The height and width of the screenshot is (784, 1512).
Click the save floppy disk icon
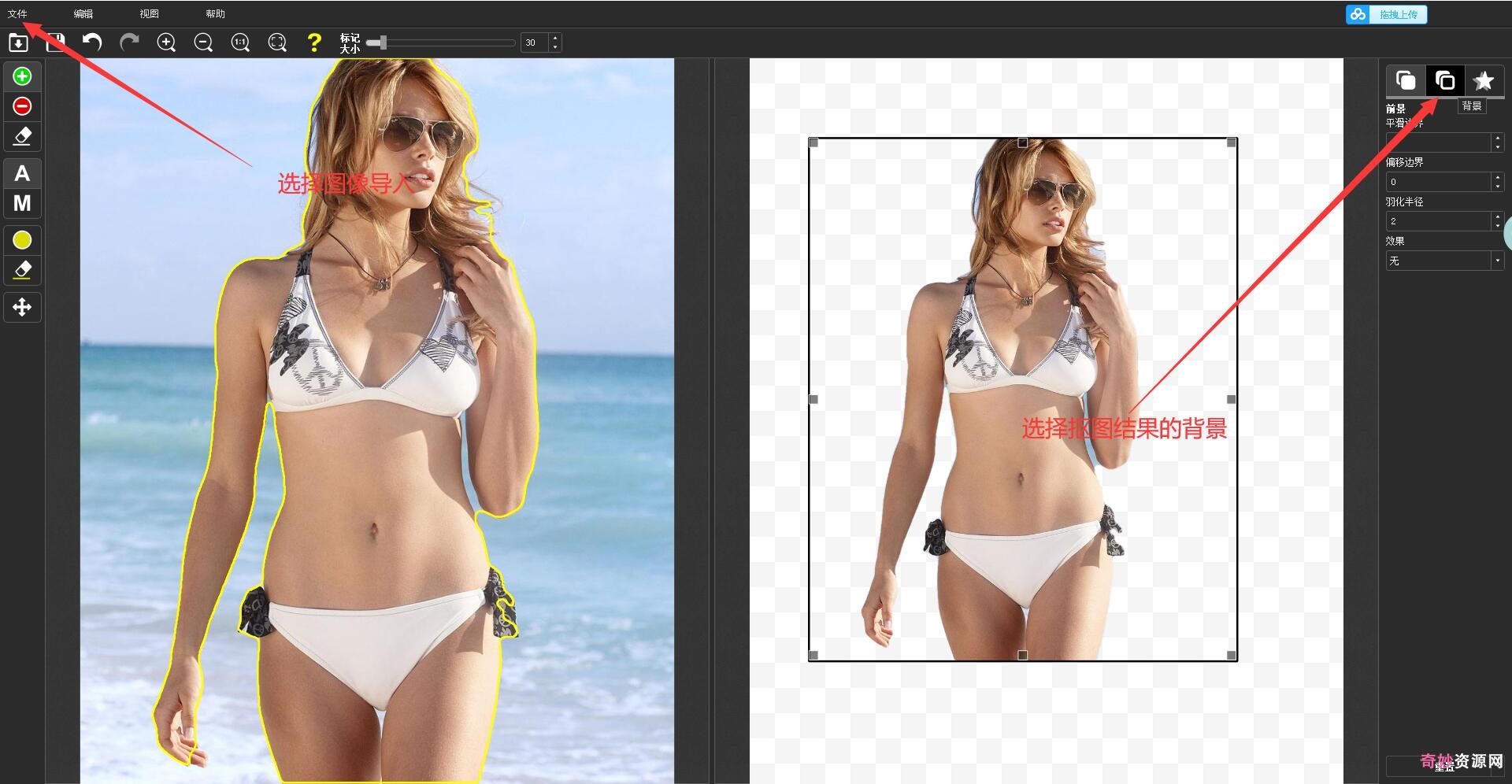point(55,43)
